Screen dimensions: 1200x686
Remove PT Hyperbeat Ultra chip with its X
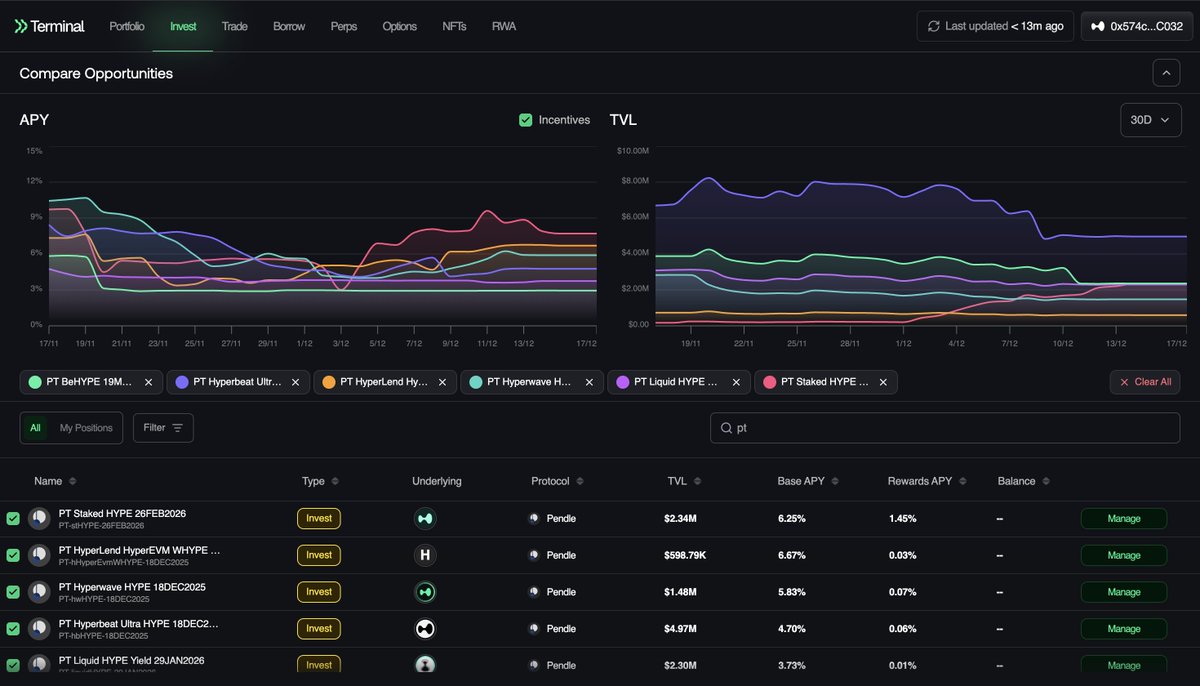pyautogui.click(x=295, y=382)
